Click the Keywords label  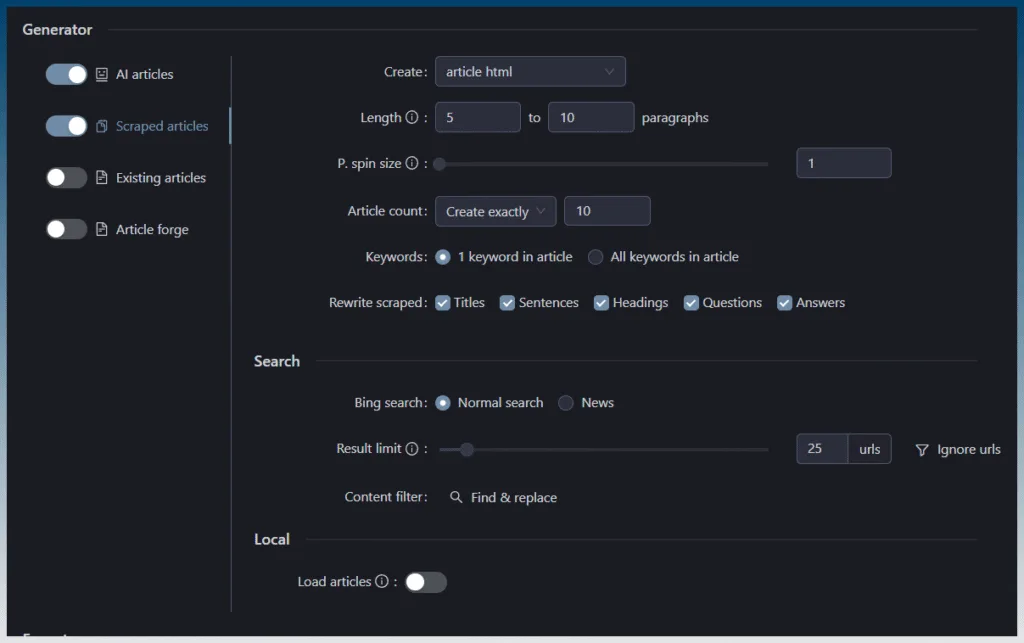tap(396, 257)
